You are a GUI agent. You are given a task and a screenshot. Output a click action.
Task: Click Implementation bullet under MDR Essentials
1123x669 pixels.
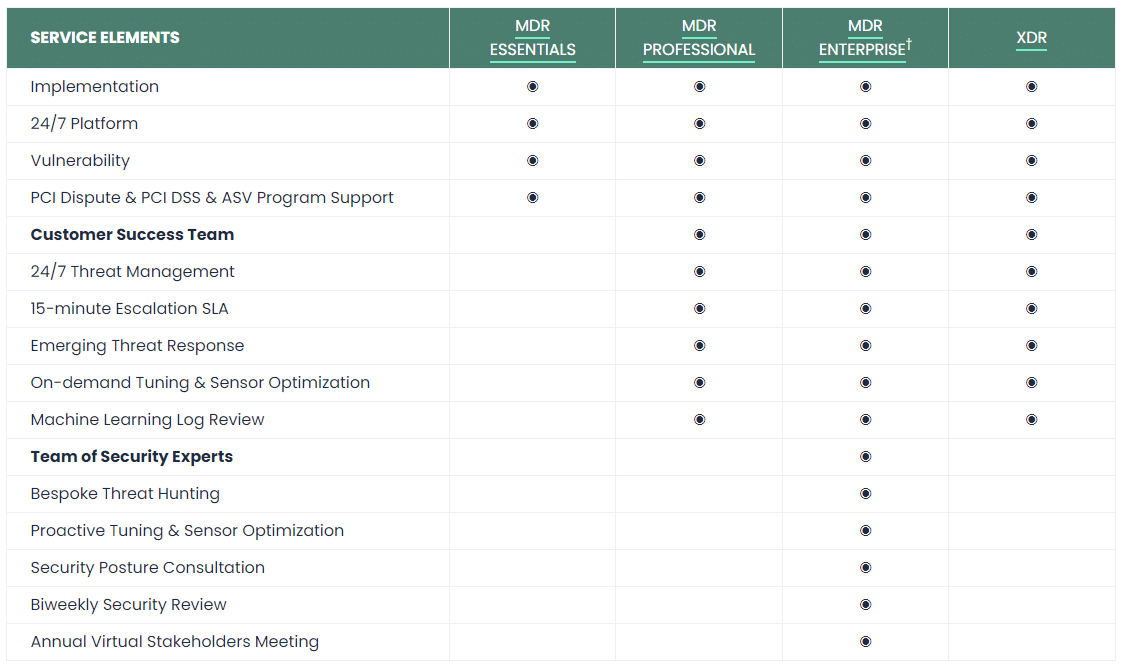(532, 87)
